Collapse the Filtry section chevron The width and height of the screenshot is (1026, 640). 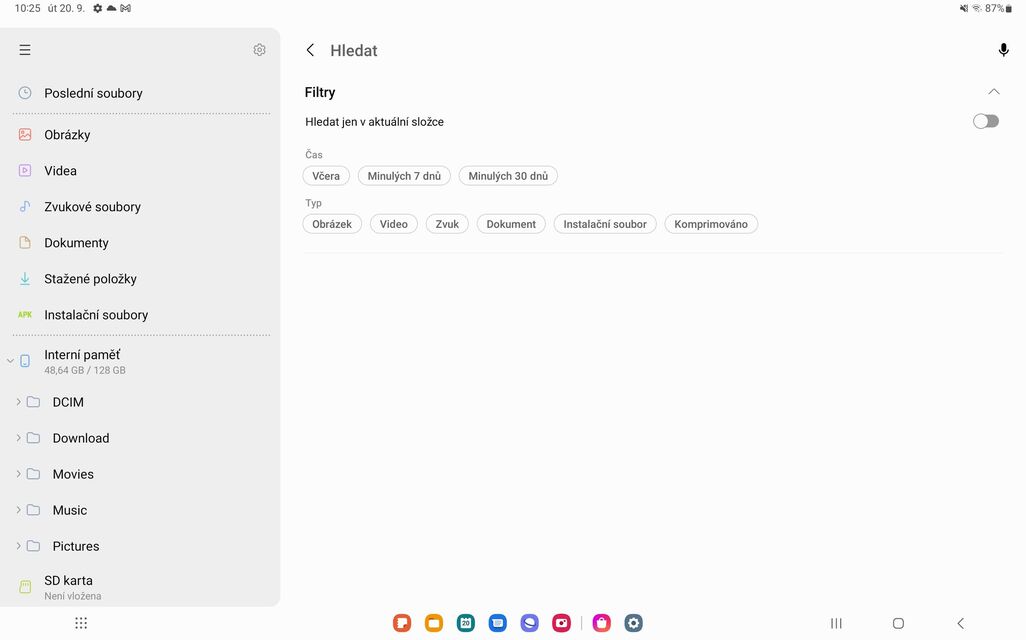993,90
